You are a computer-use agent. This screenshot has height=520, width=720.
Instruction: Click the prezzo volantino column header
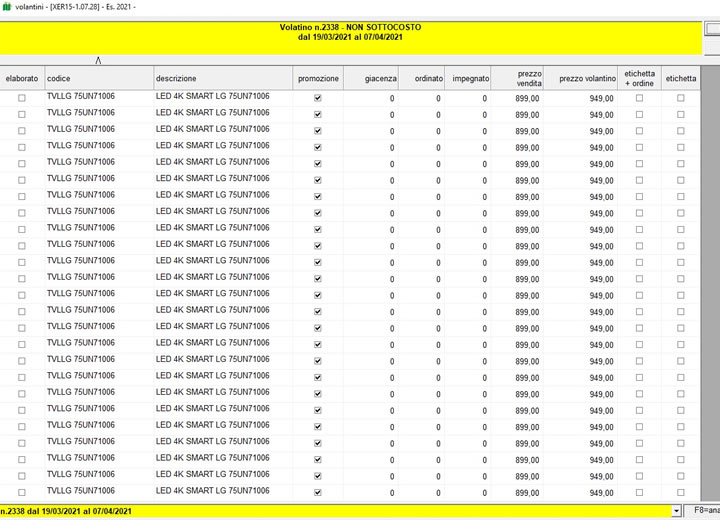click(x=580, y=78)
